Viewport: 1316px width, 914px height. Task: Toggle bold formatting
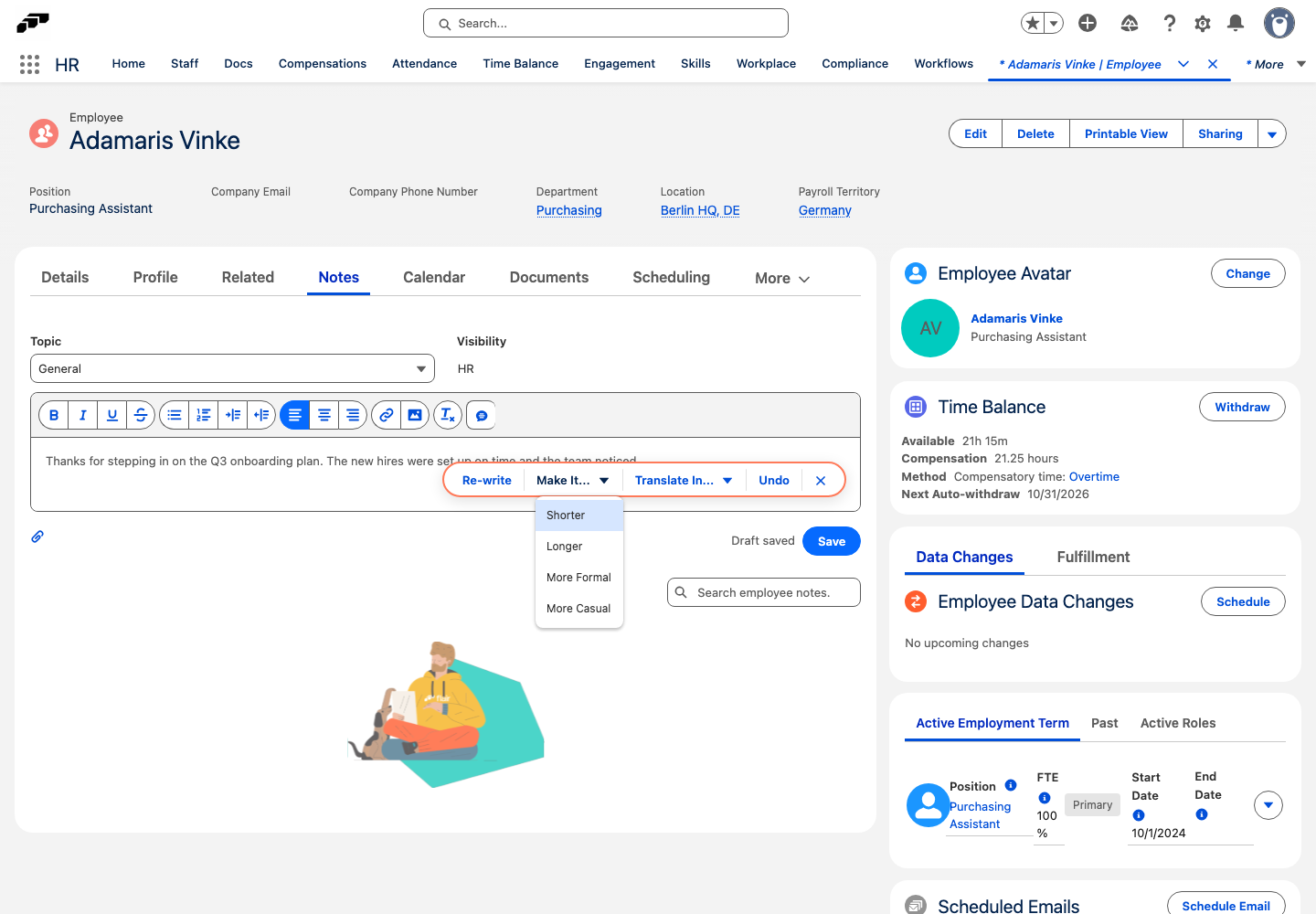[54, 415]
